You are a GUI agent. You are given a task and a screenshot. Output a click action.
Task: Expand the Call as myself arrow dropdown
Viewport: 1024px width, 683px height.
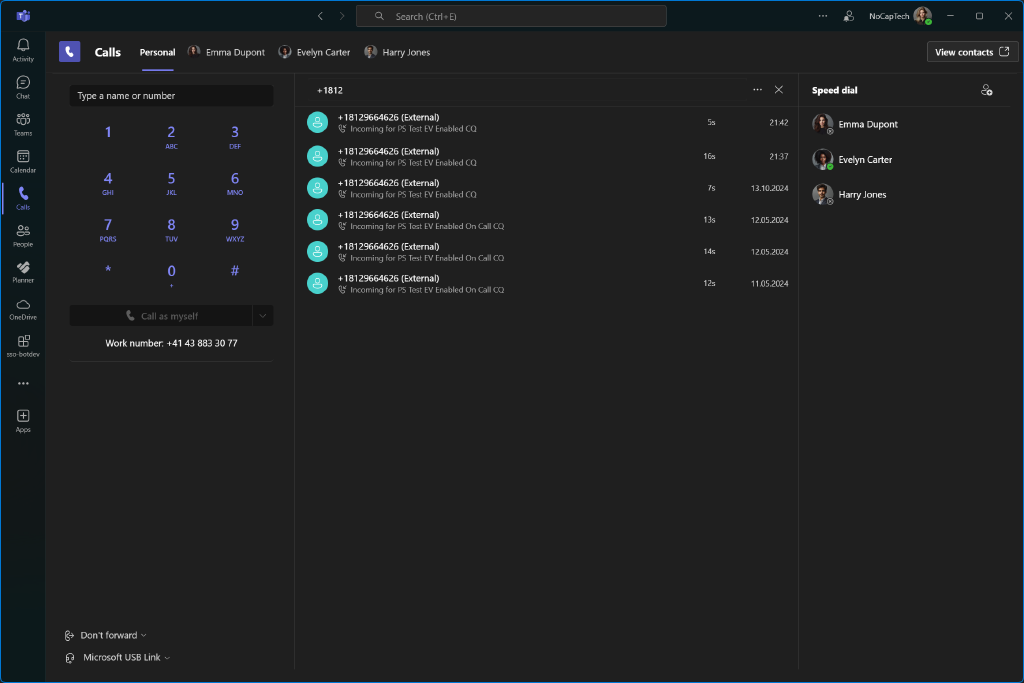(x=262, y=316)
